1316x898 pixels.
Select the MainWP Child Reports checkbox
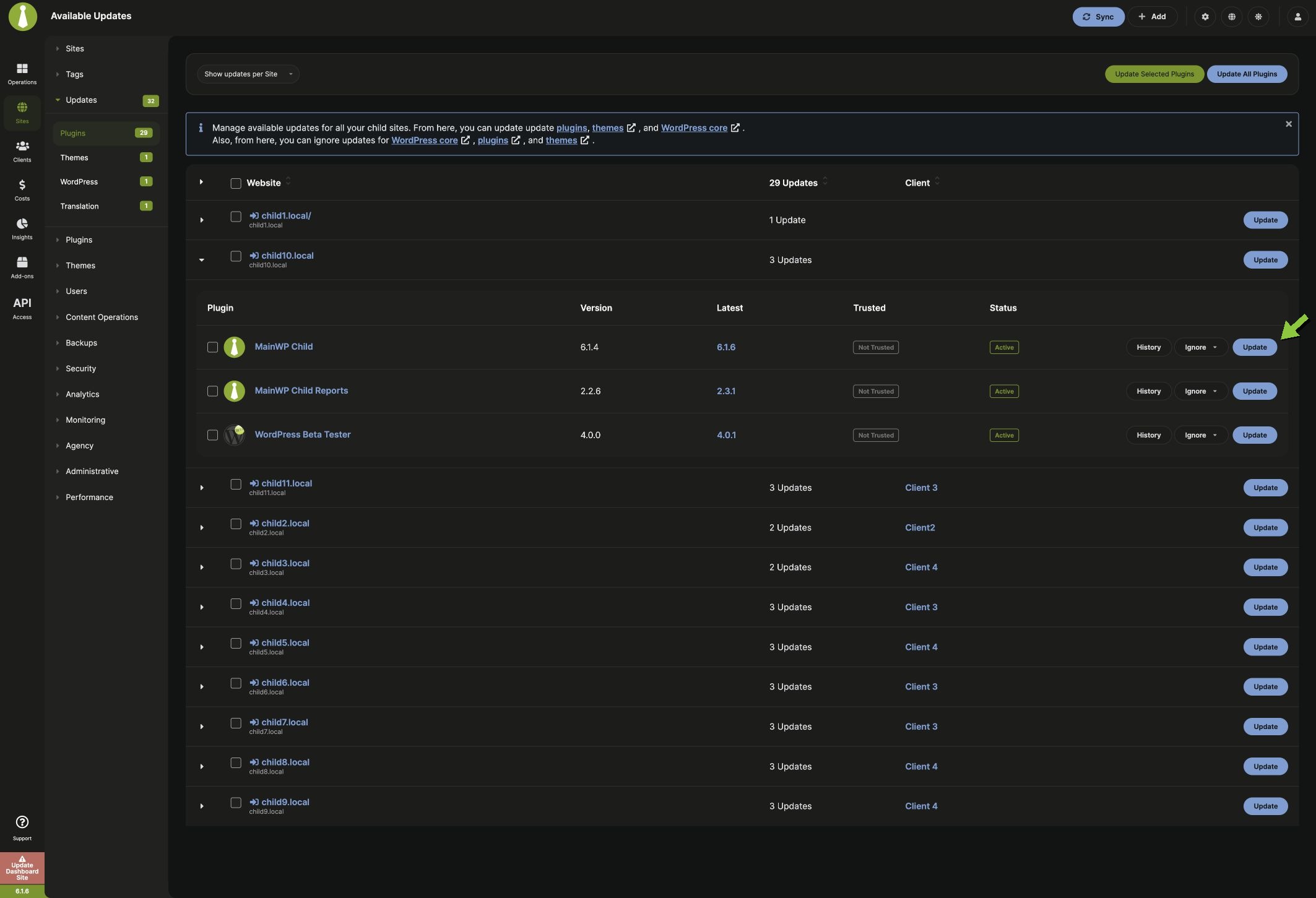[212, 391]
